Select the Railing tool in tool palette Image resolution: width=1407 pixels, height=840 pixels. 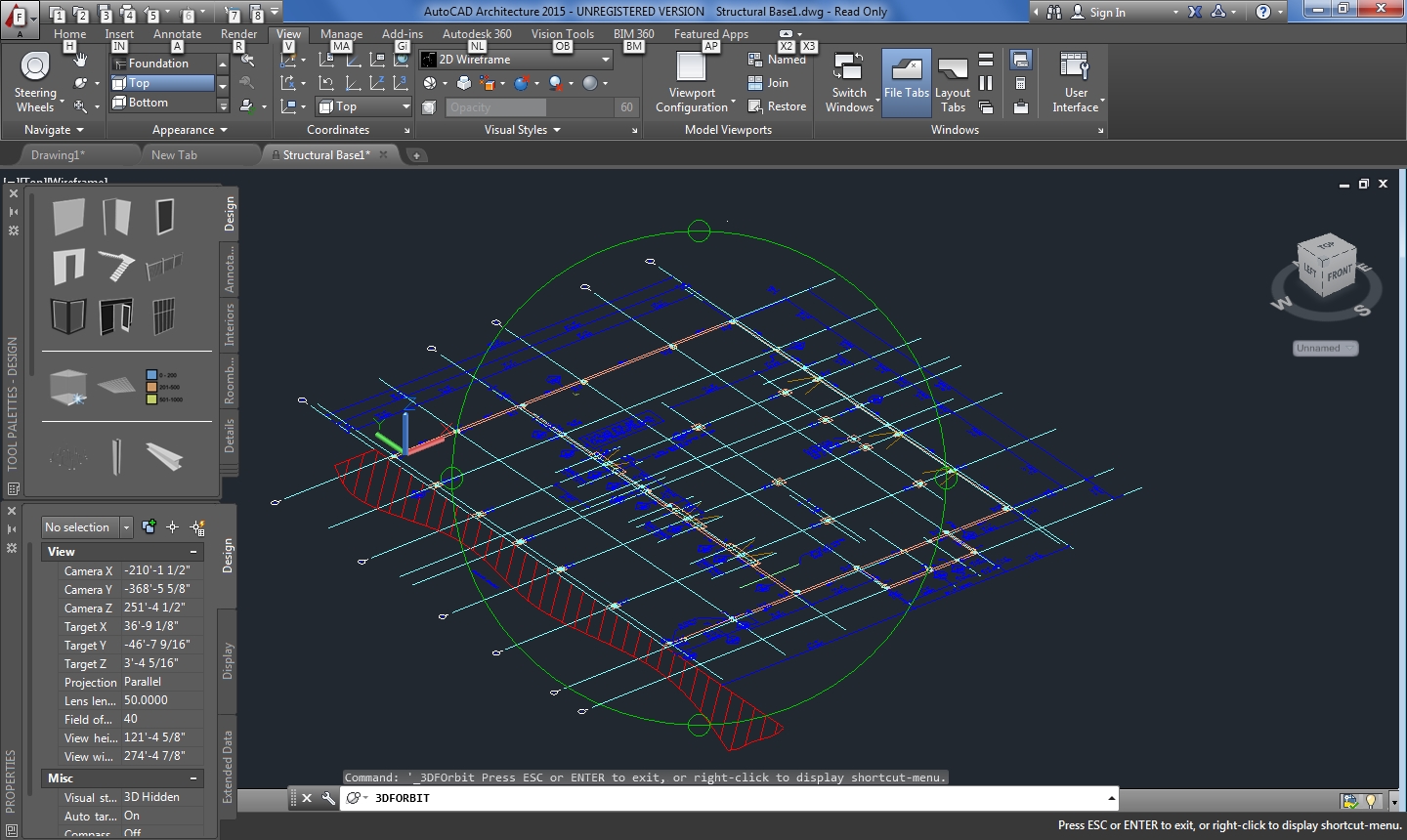pyautogui.click(x=164, y=267)
